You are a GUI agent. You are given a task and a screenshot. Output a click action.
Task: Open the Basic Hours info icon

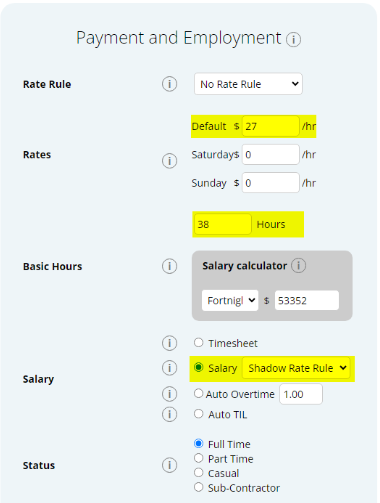[x=169, y=266]
